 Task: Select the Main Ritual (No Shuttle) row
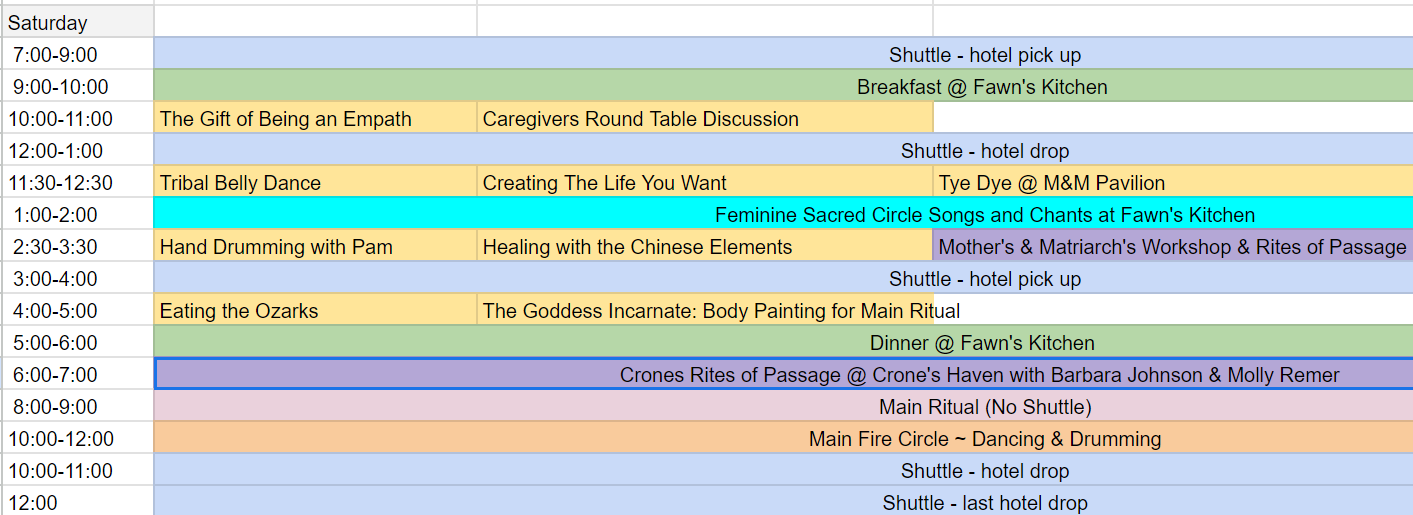(x=783, y=406)
